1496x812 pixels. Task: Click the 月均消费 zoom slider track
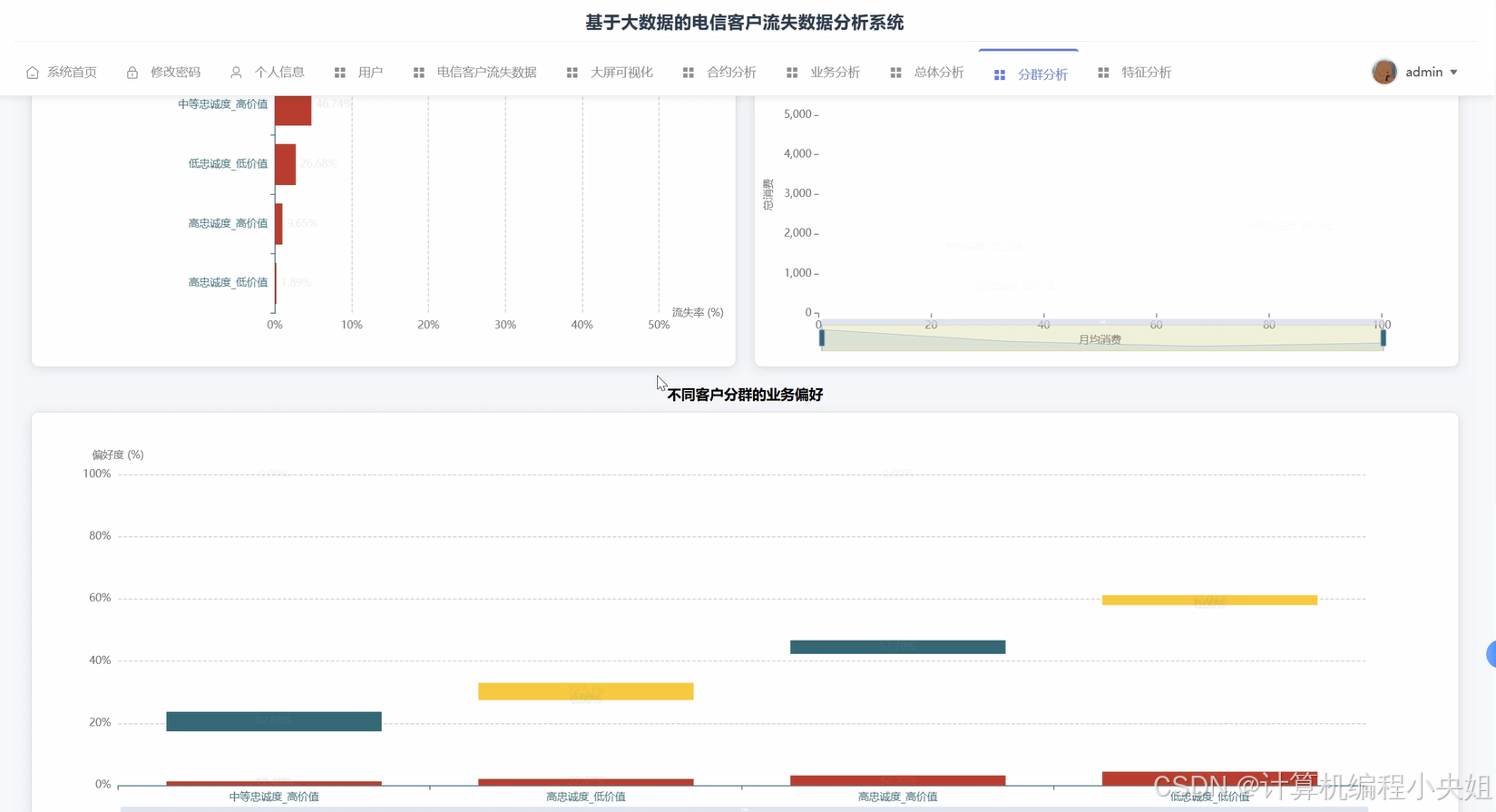[1102, 338]
